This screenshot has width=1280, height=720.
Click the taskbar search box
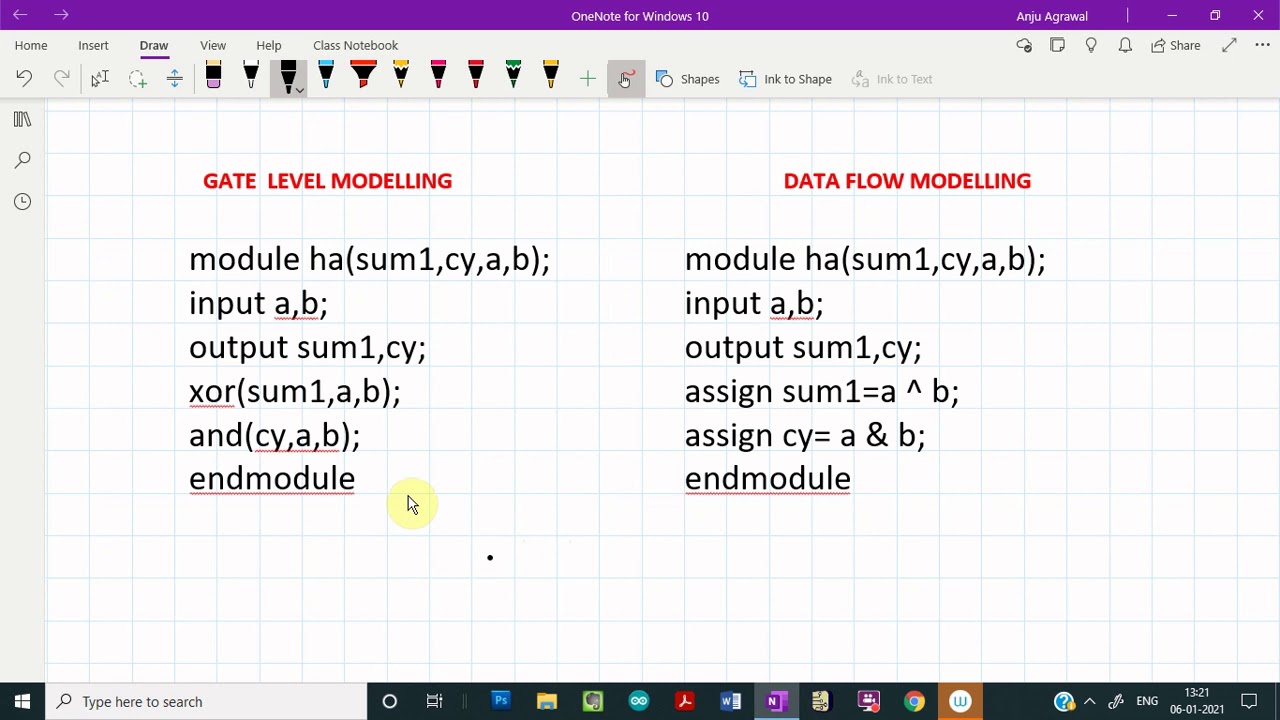207,701
